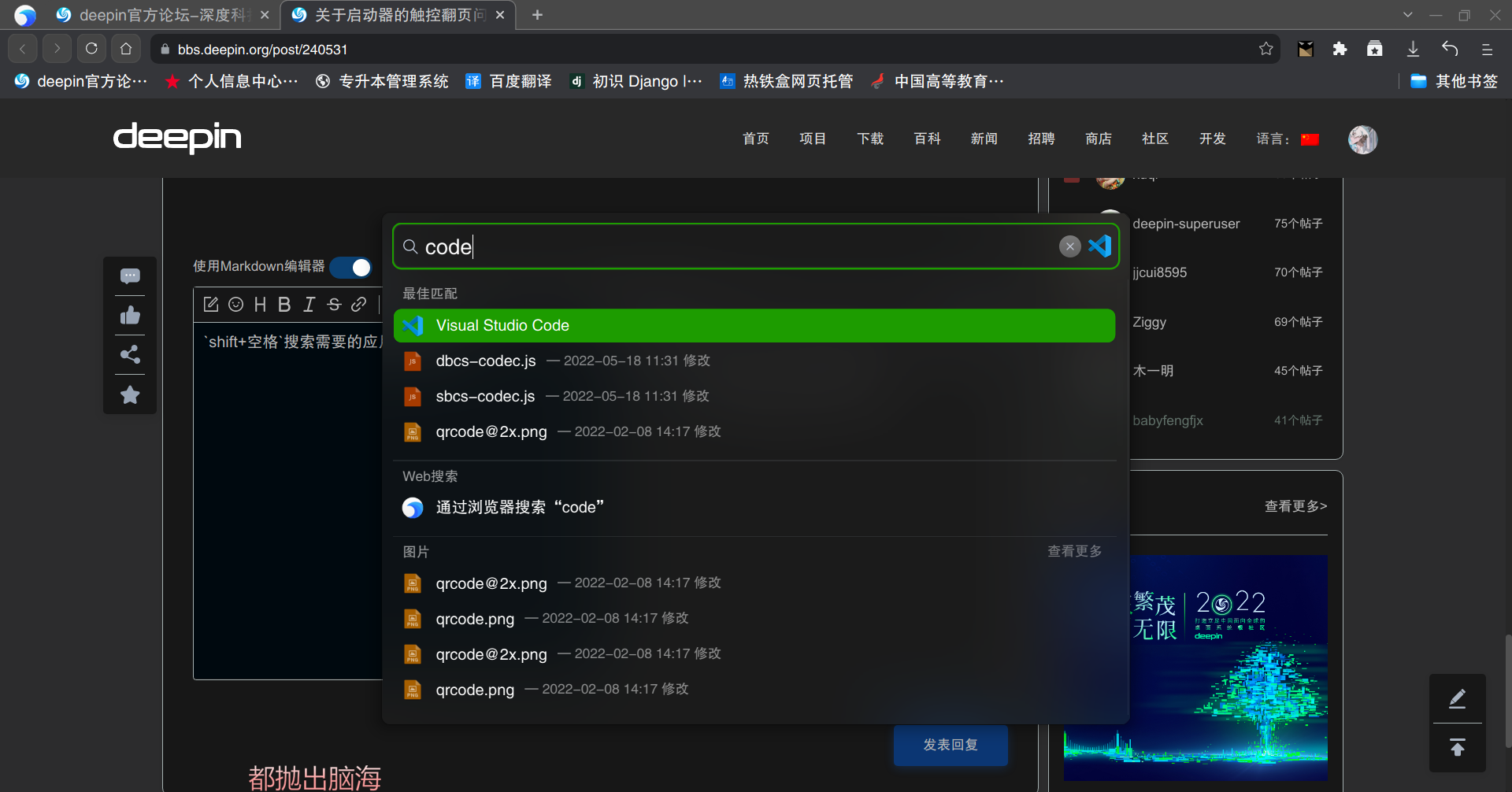Open the tab list dropdown arrow
1512x792 pixels.
(1408, 15)
